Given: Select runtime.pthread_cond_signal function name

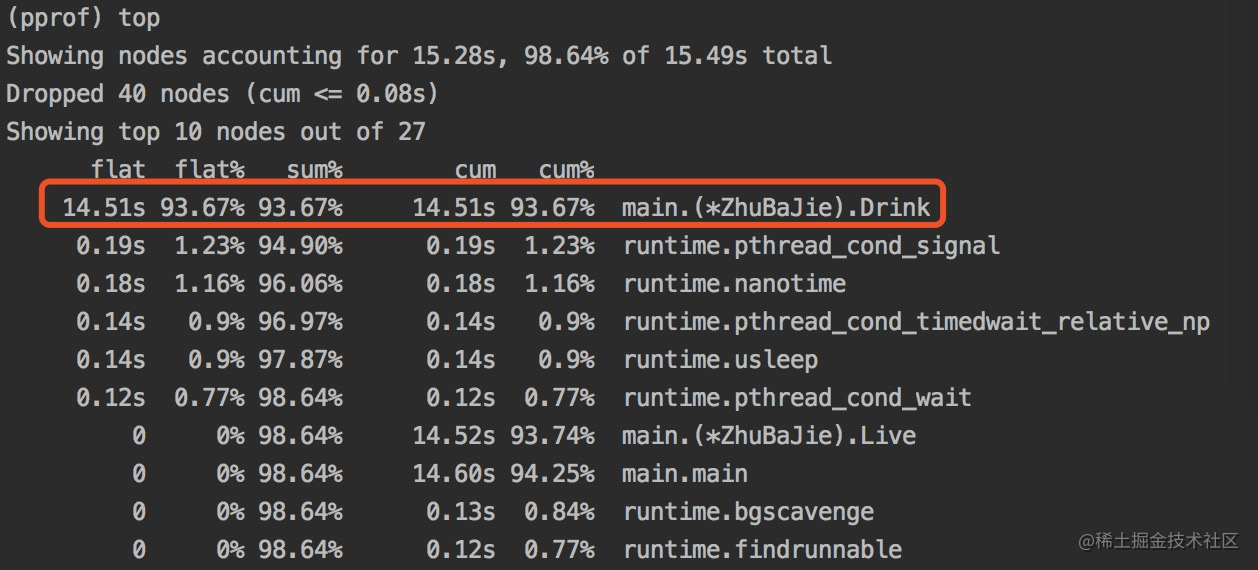Looking at the screenshot, I should pos(811,246).
